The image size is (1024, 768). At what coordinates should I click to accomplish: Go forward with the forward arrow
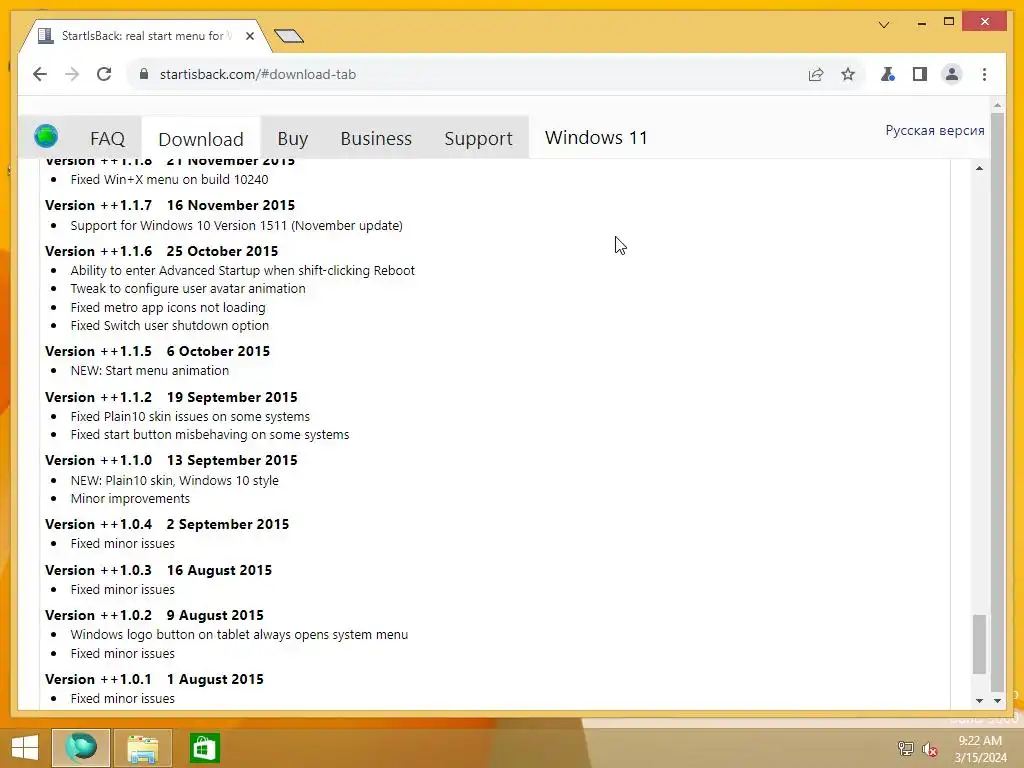coord(72,74)
